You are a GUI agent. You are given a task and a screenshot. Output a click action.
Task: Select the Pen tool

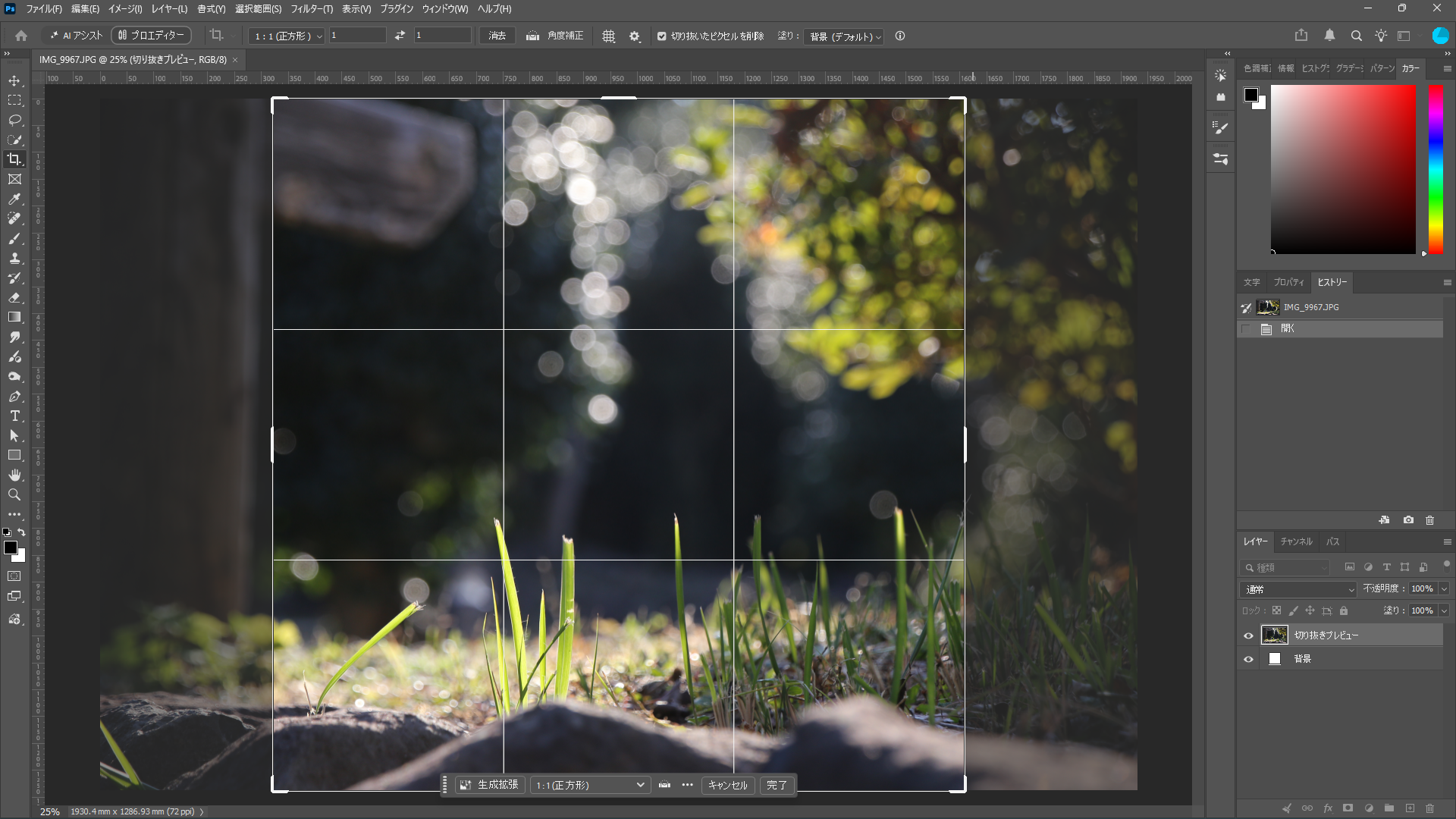(14, 396)
